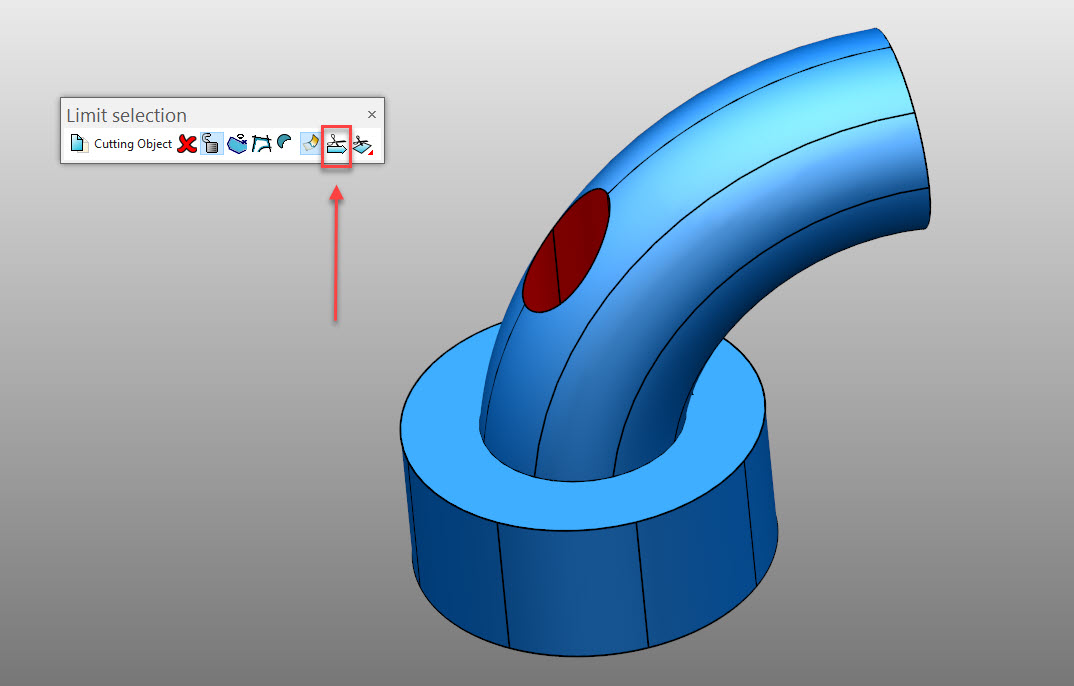Click the red X to clear cutting object
This screenshot has height=686, width=1074.
coord(187,143)
